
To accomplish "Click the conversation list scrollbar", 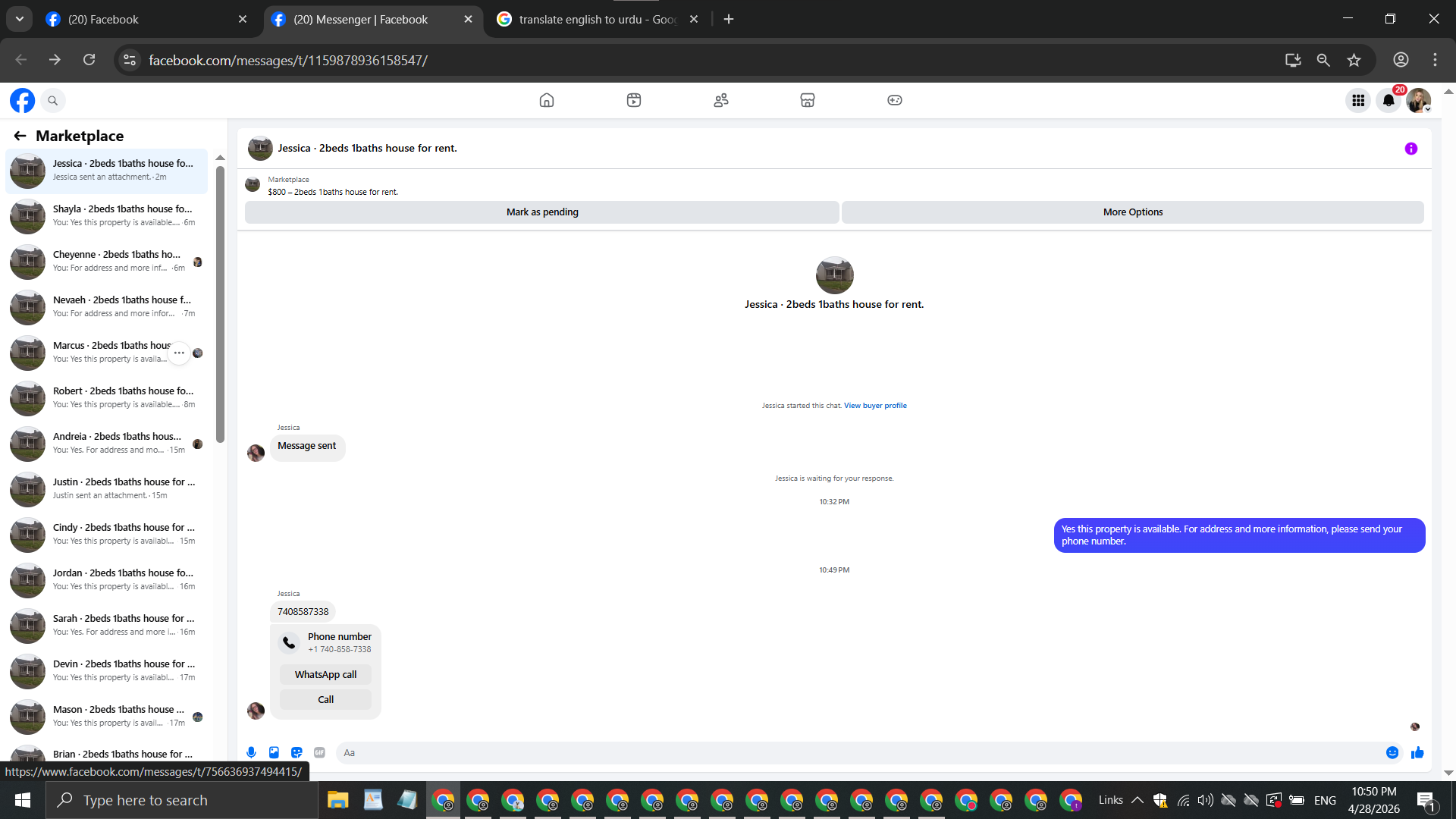I will click(x=220, y=303).
